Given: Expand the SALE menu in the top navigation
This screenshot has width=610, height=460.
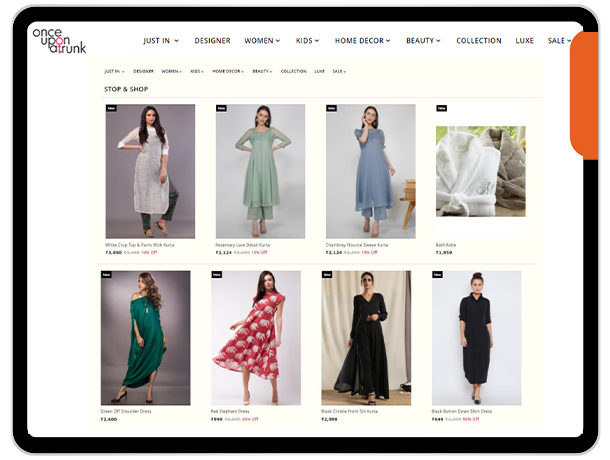Looking at the screenshot, I should (559, 41).
